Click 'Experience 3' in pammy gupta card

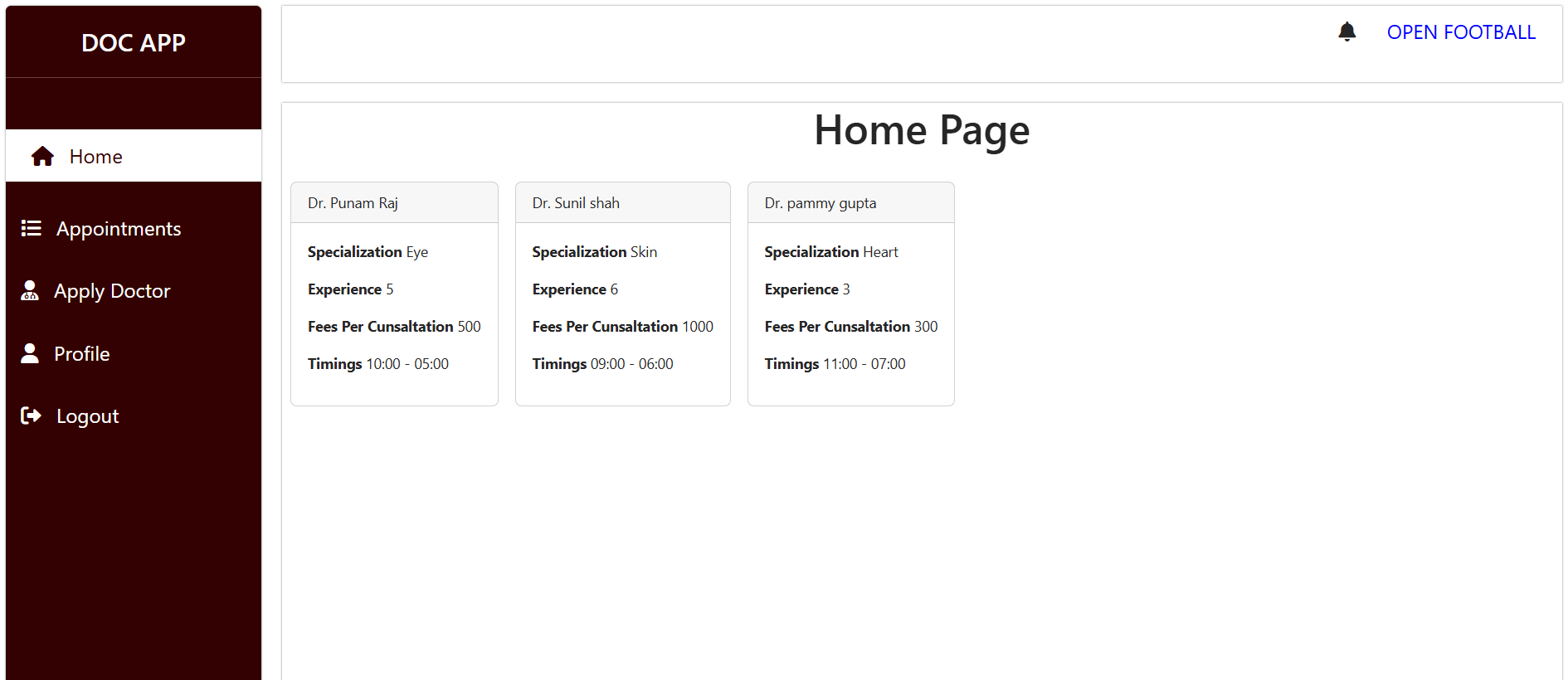point(807,289)
